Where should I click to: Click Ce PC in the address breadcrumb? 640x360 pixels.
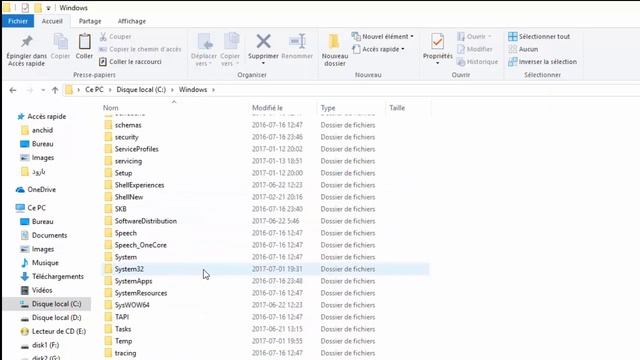point(94,90)
